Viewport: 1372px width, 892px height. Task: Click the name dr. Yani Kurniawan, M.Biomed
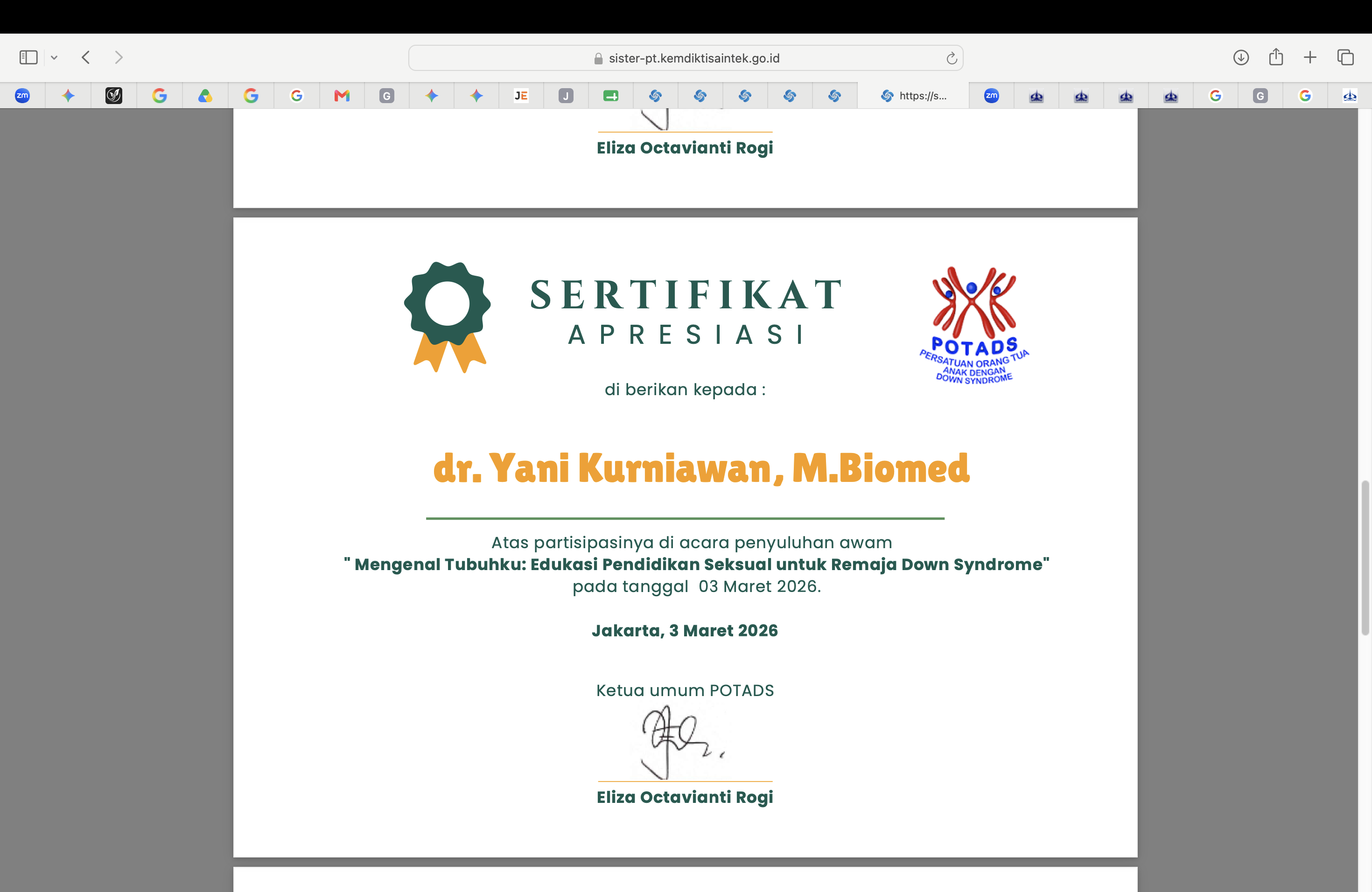(x=701, y=468)
